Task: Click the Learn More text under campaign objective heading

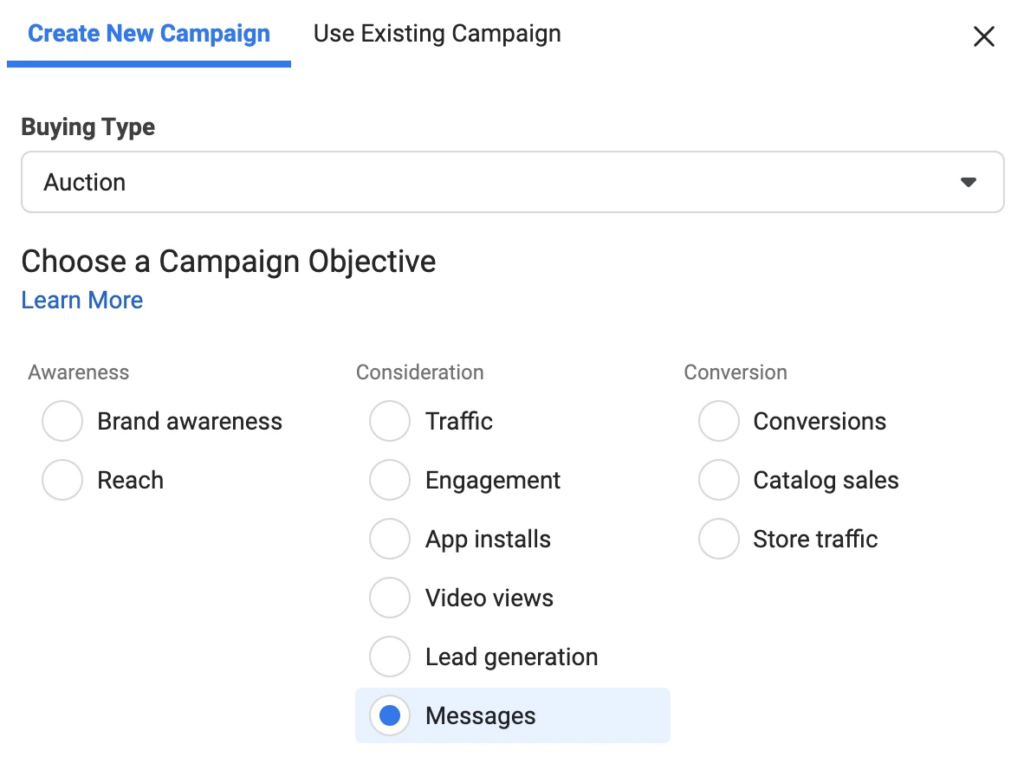Action: pyautogui.click(x=81, y=299)
